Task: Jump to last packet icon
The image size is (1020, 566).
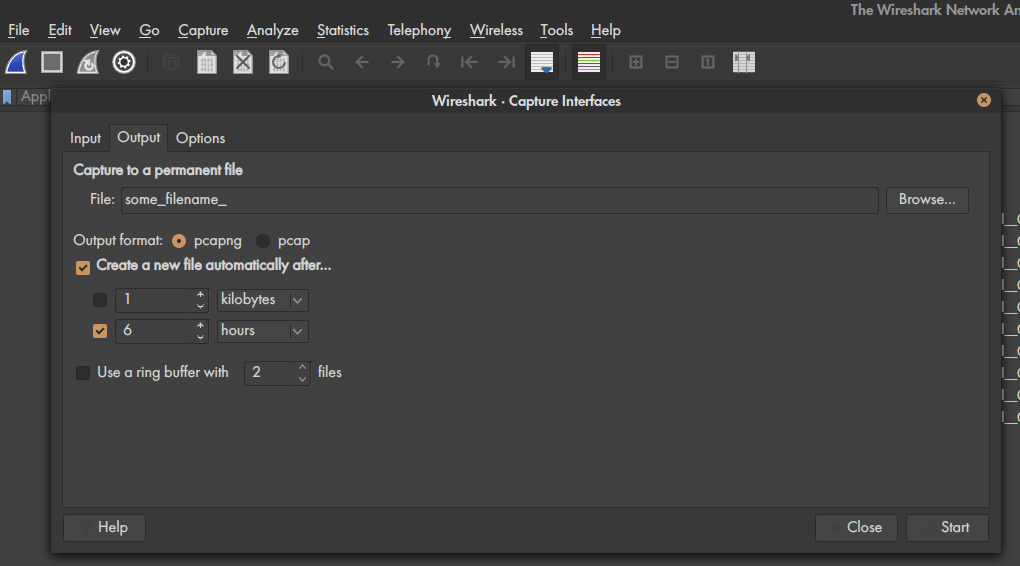Action: (505, 62)
